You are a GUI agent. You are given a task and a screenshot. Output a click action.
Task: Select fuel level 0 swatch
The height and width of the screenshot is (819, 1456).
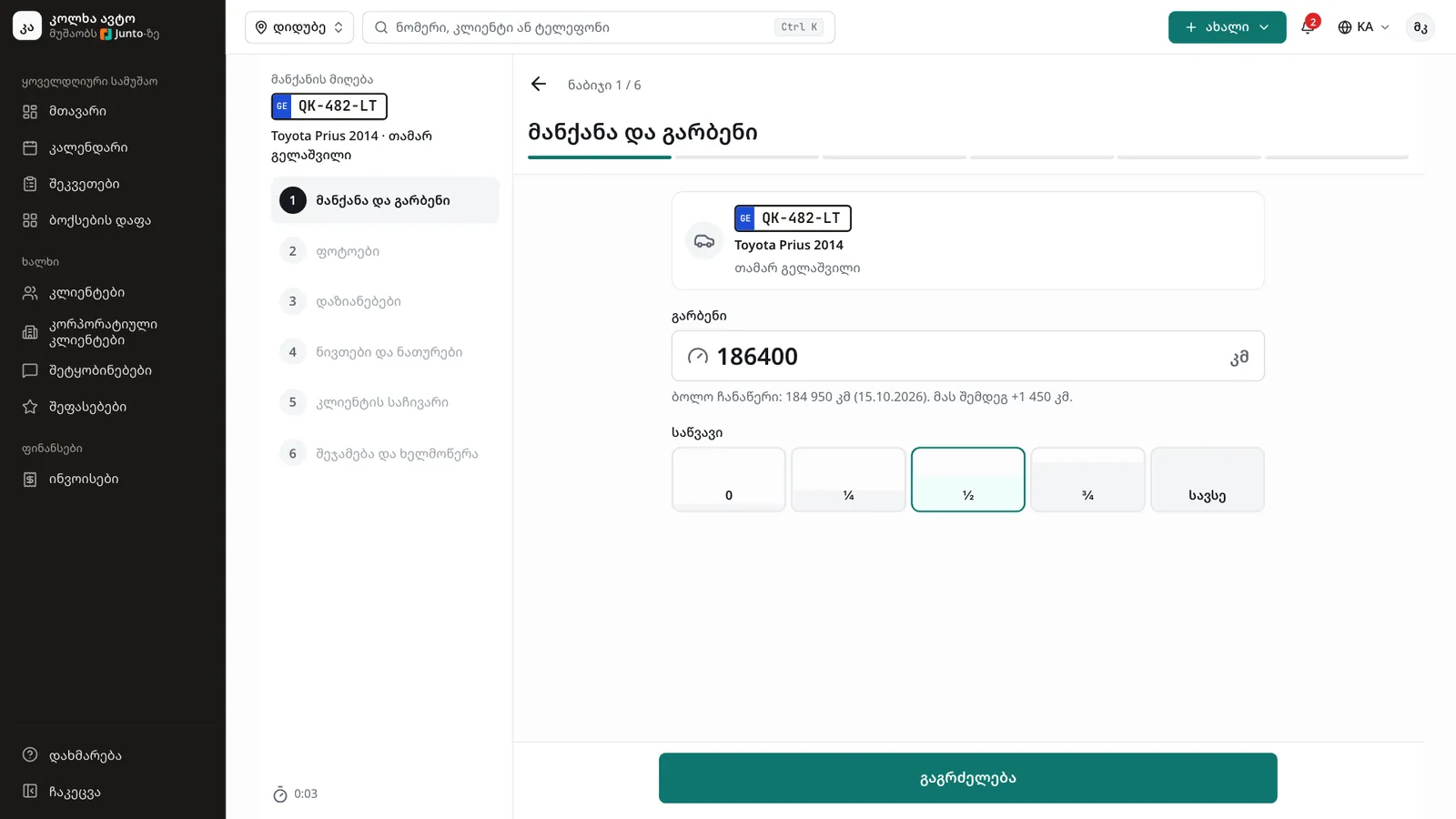tap(729, 480)
